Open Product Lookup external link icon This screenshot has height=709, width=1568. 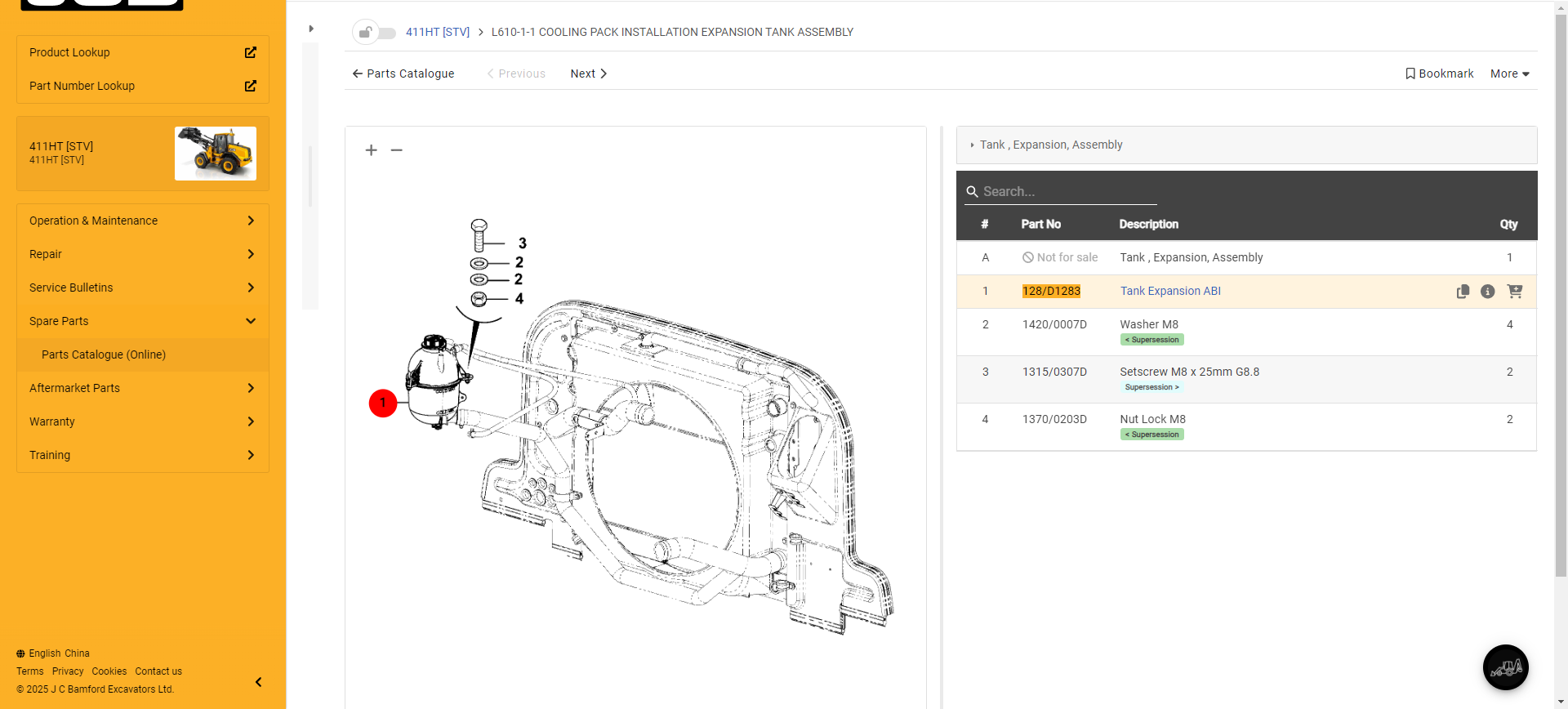point(251,52)
